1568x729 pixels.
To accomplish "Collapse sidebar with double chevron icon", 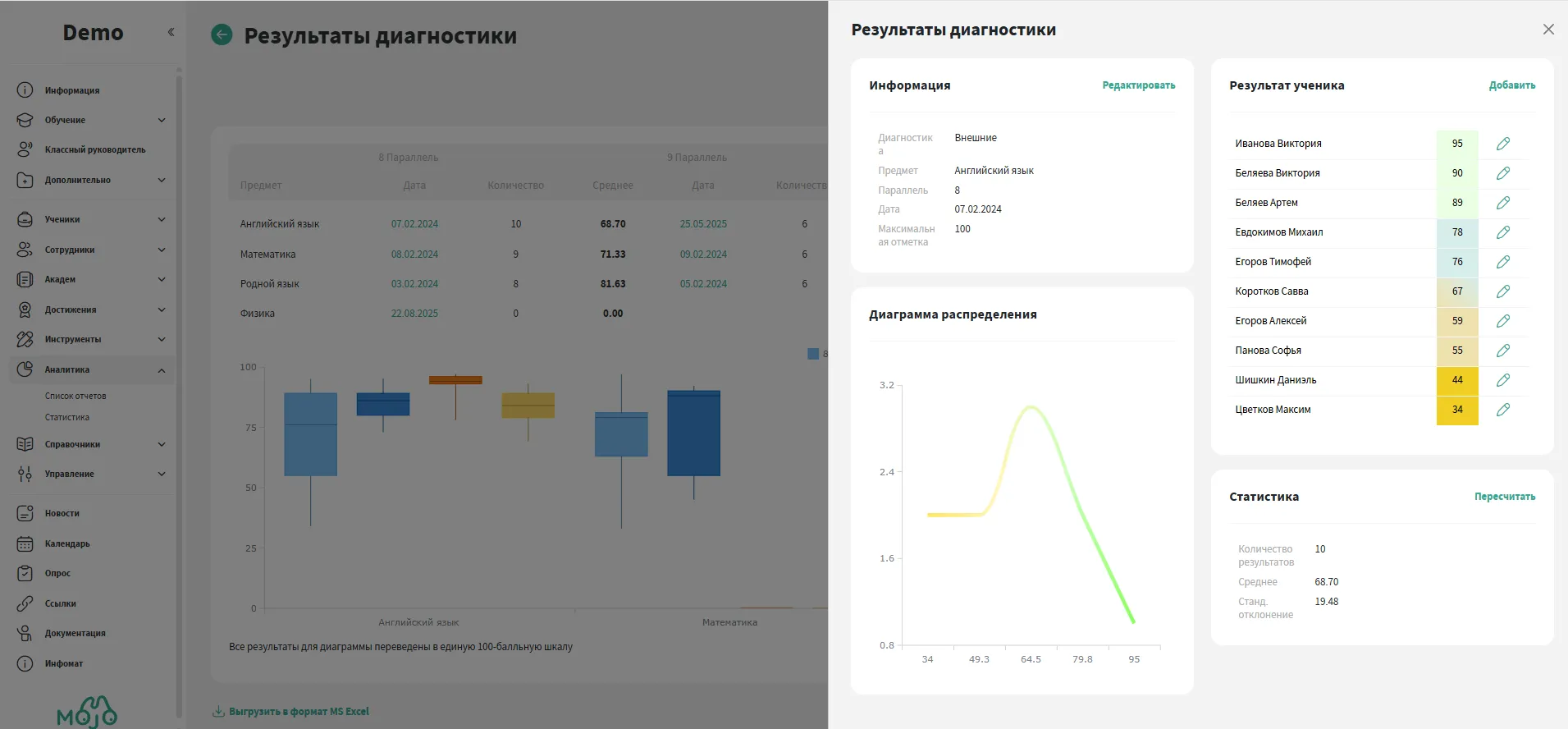I will click(171, 32).
